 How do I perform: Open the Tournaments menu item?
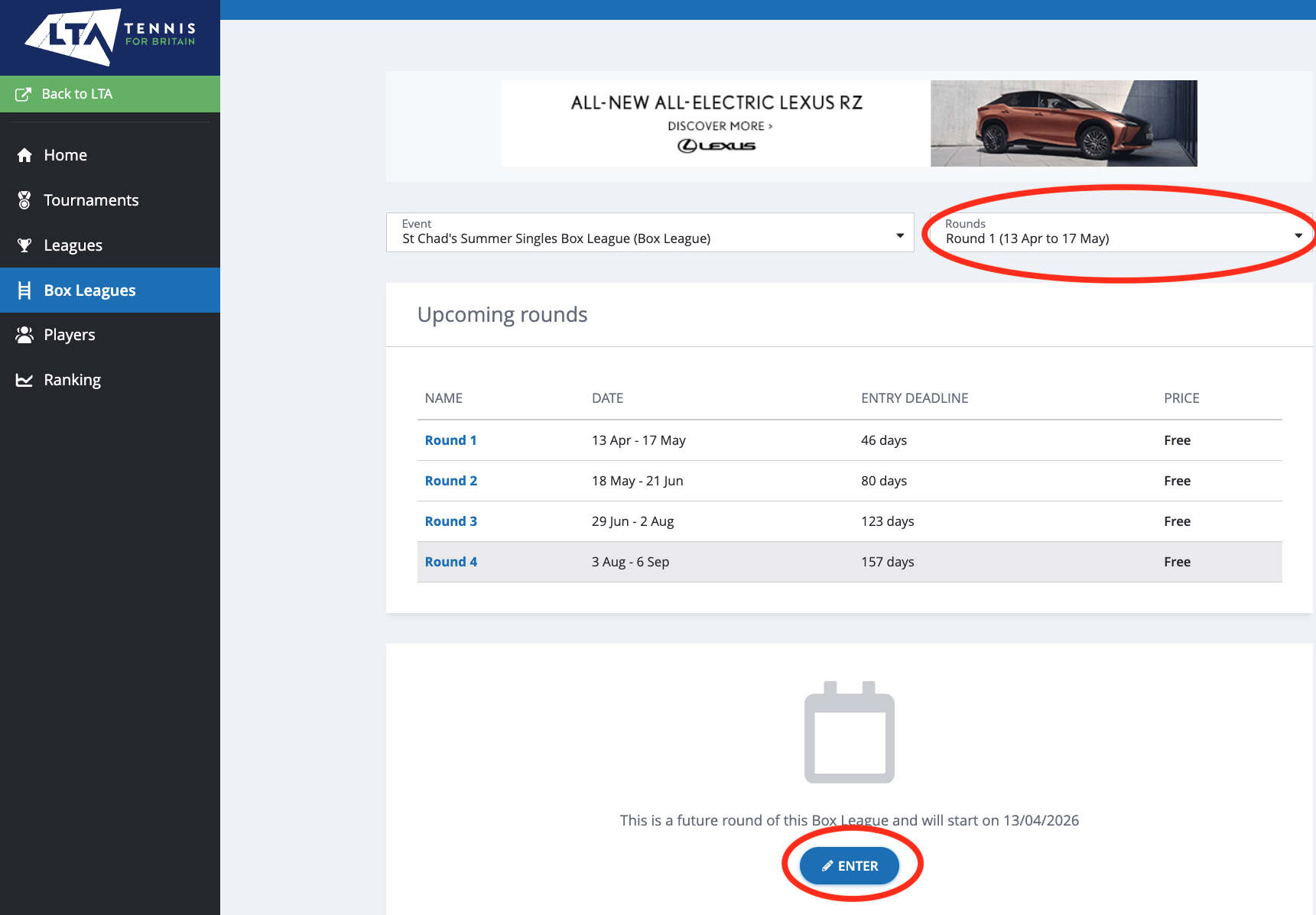tap(91, 200)
